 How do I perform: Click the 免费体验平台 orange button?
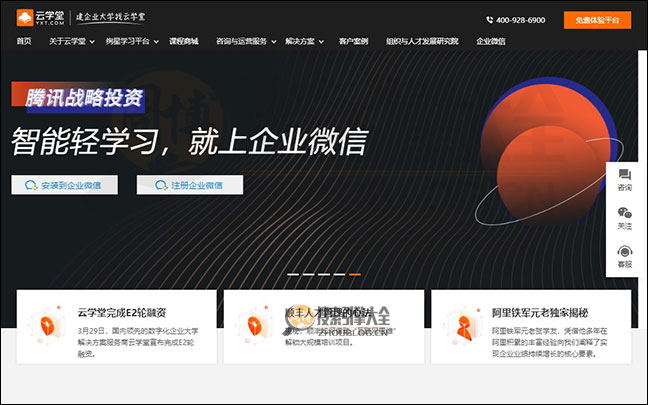tap(597, 20)
